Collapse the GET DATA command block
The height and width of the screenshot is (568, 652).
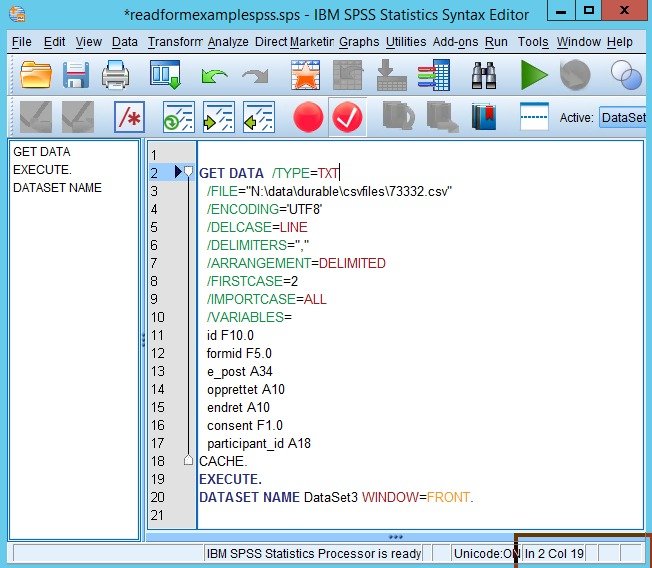188,172
